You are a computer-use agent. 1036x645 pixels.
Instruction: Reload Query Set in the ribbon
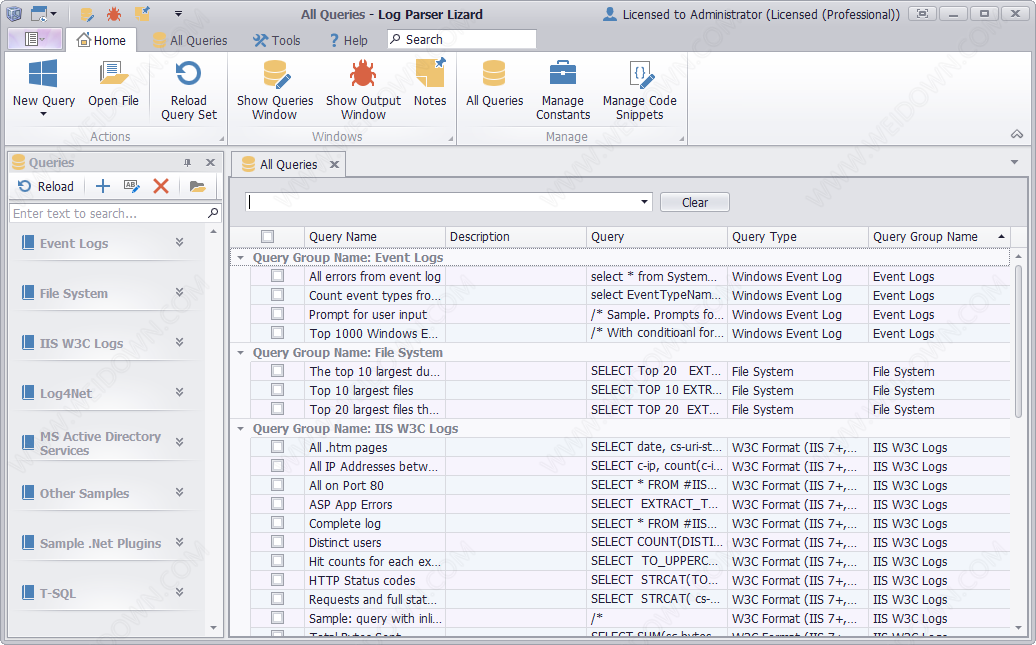[188, 91]
